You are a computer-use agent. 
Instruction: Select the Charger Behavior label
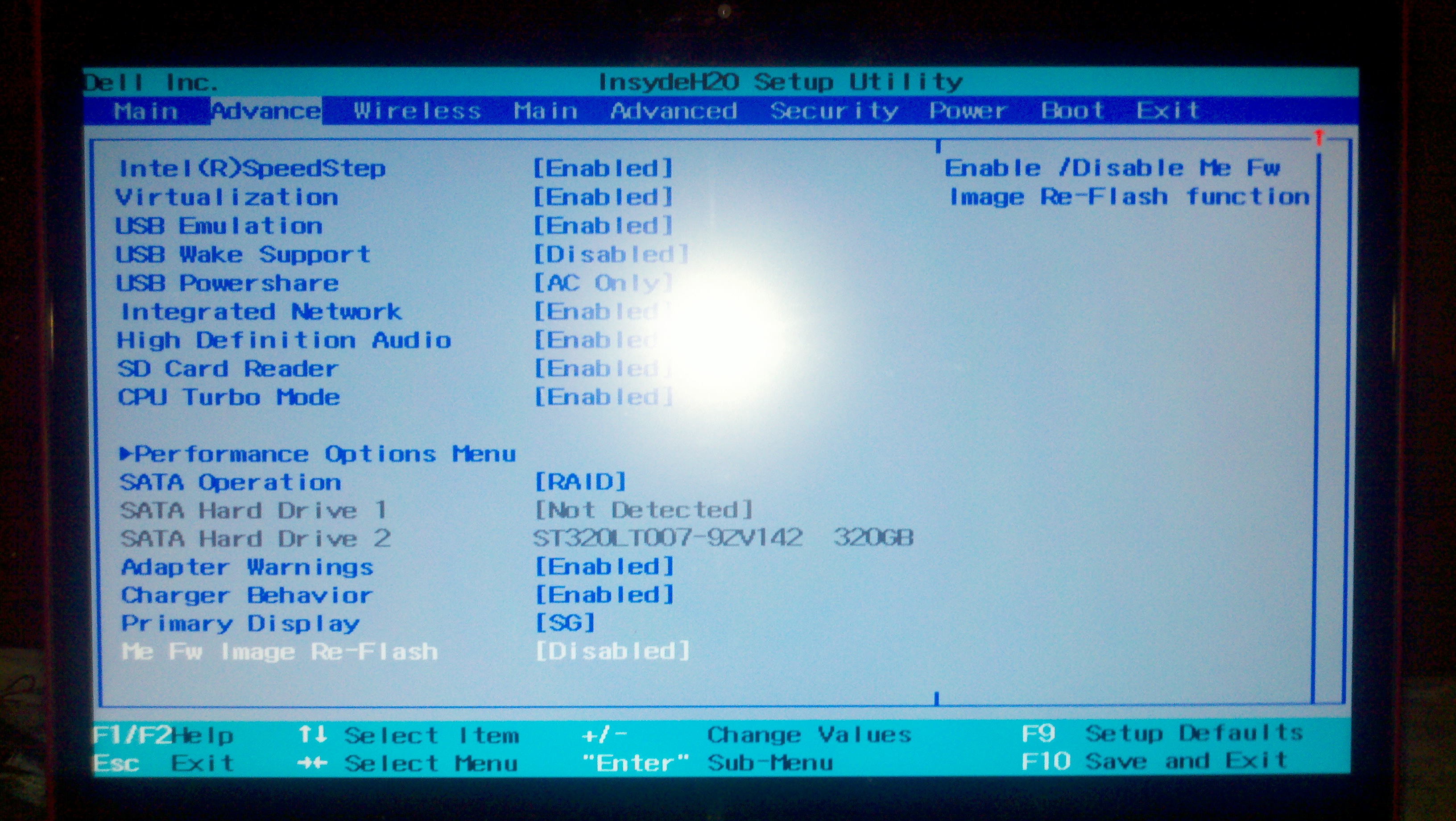[x=247, y=595]
